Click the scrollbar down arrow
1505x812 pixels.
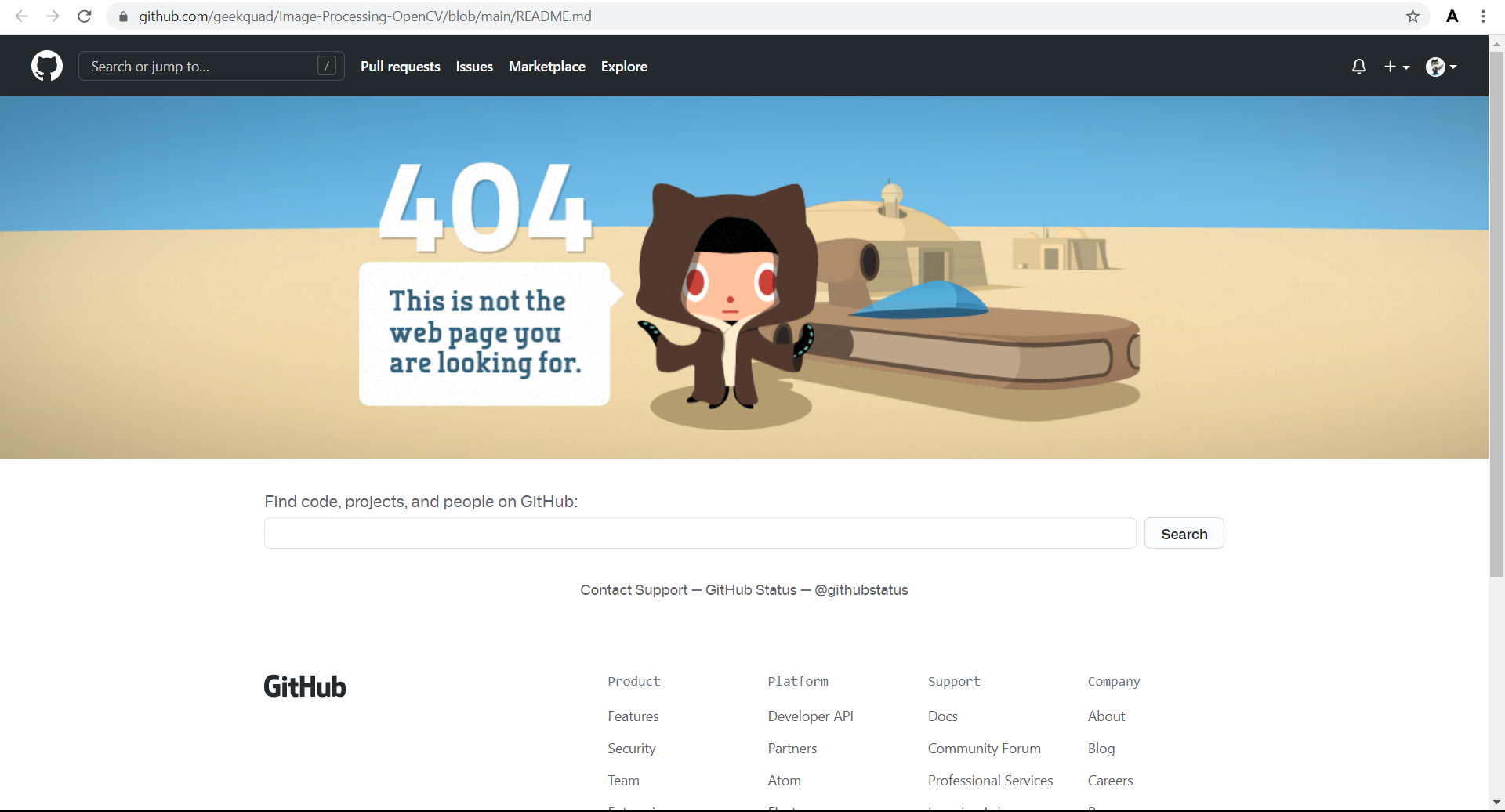point(1496,802)
